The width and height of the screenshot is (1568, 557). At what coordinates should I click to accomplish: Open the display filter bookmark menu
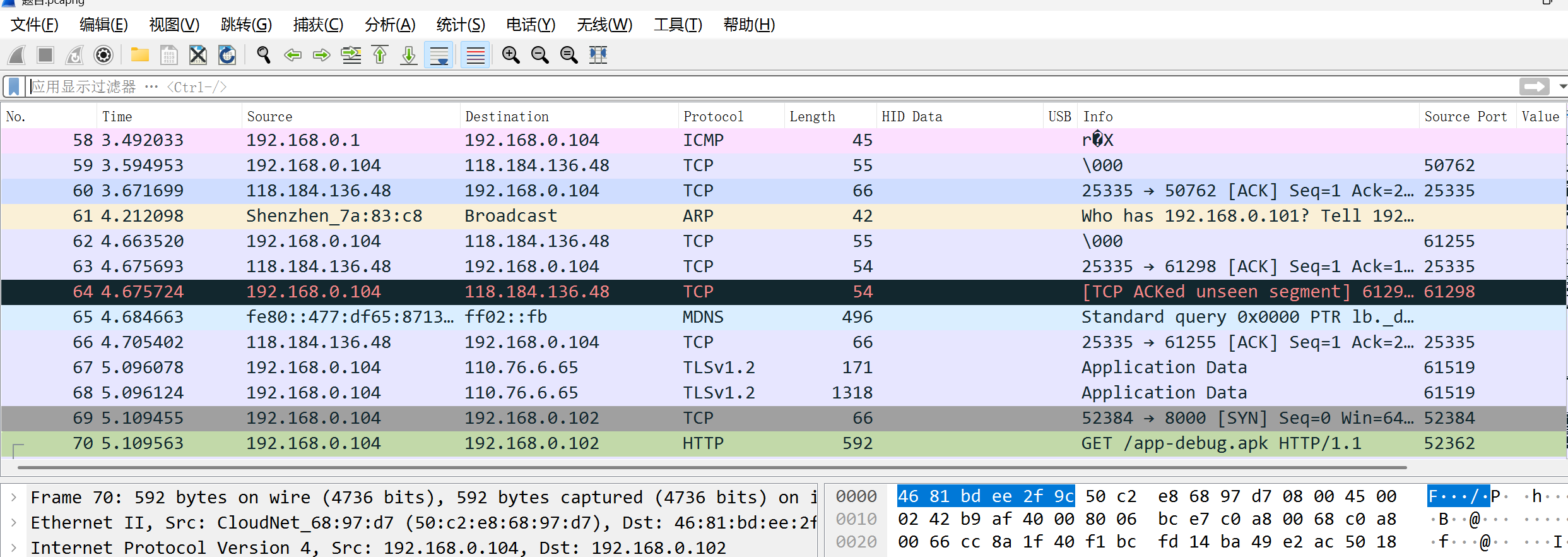14,87
